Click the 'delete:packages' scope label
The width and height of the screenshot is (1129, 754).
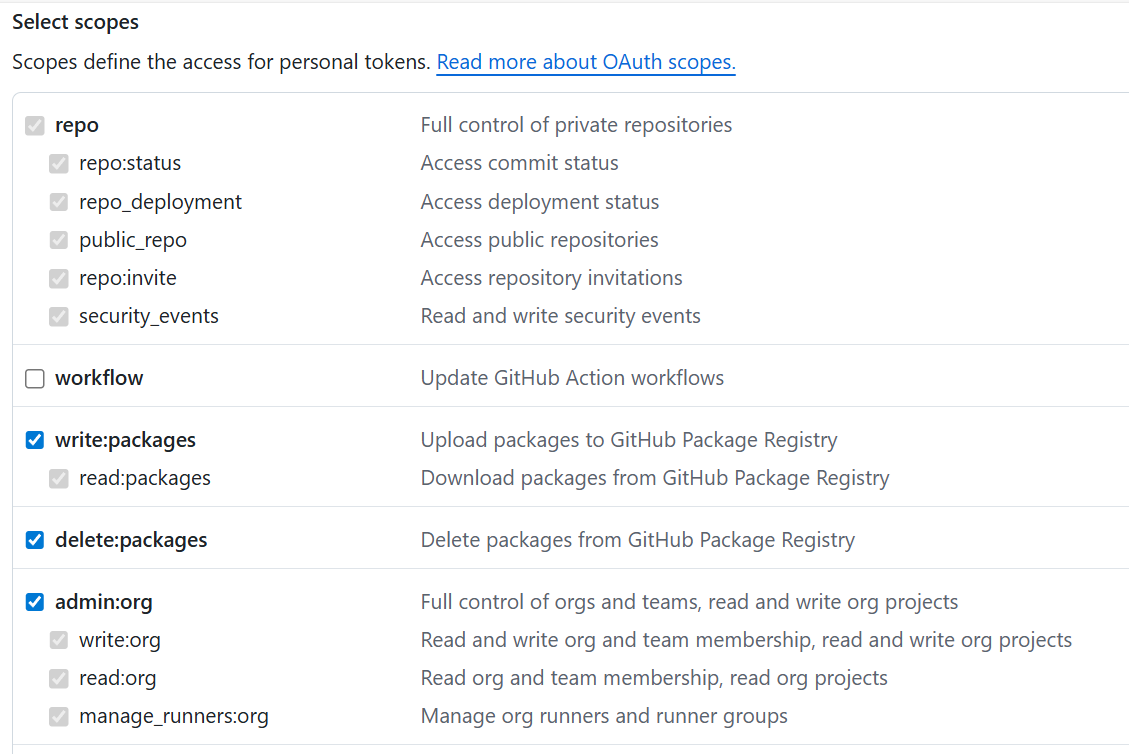point(131,540)
